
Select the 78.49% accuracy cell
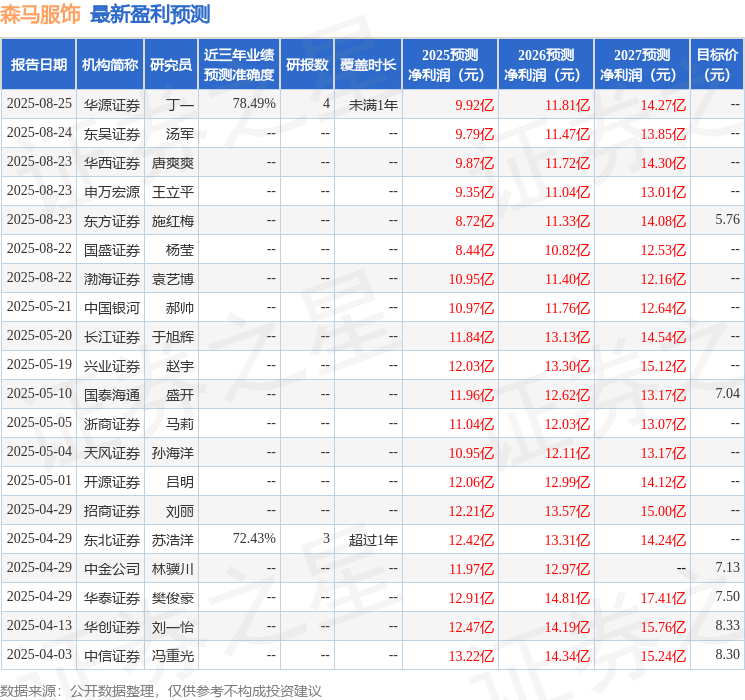(x=253, y=104)
